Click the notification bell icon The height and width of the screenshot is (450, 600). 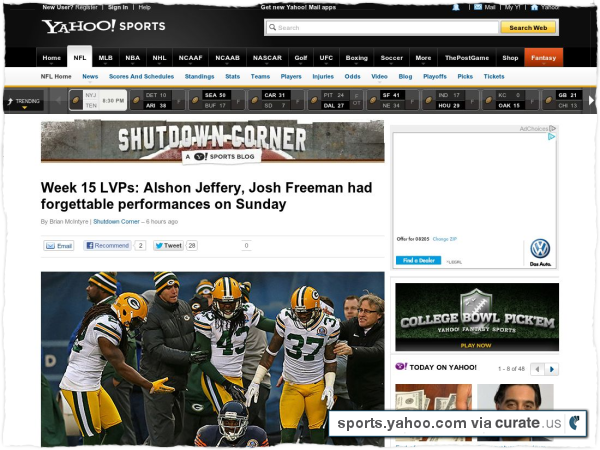[x=456, y=7]
